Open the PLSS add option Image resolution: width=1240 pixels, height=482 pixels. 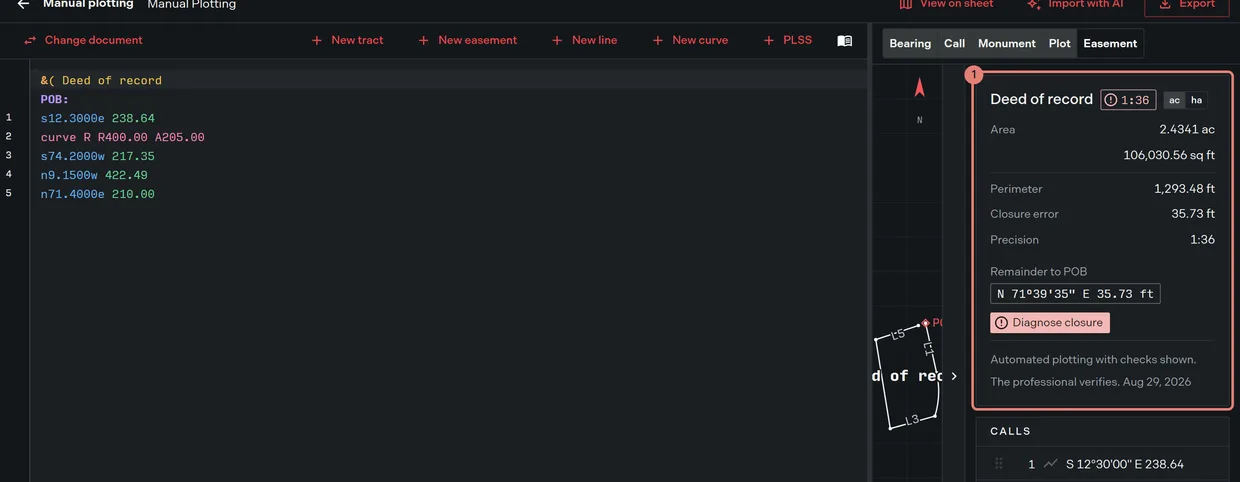tap(787, 41)
